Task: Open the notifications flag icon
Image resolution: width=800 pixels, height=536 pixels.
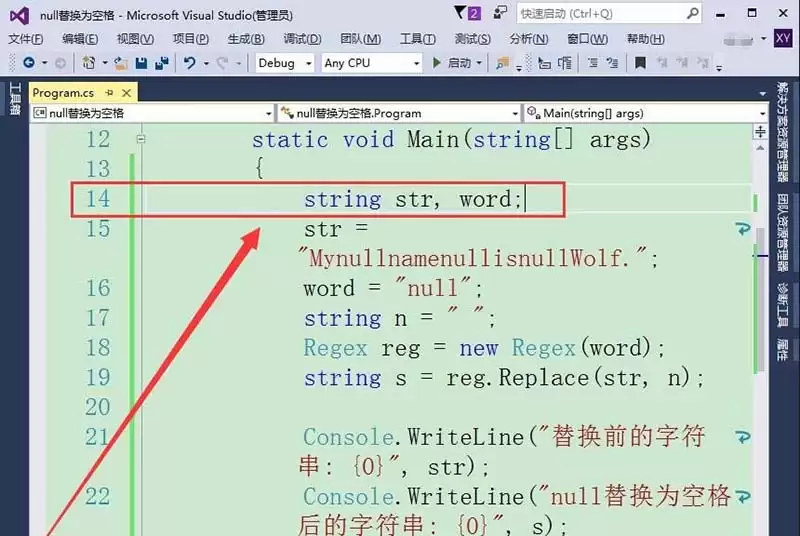Action: (x=462, y=13)
